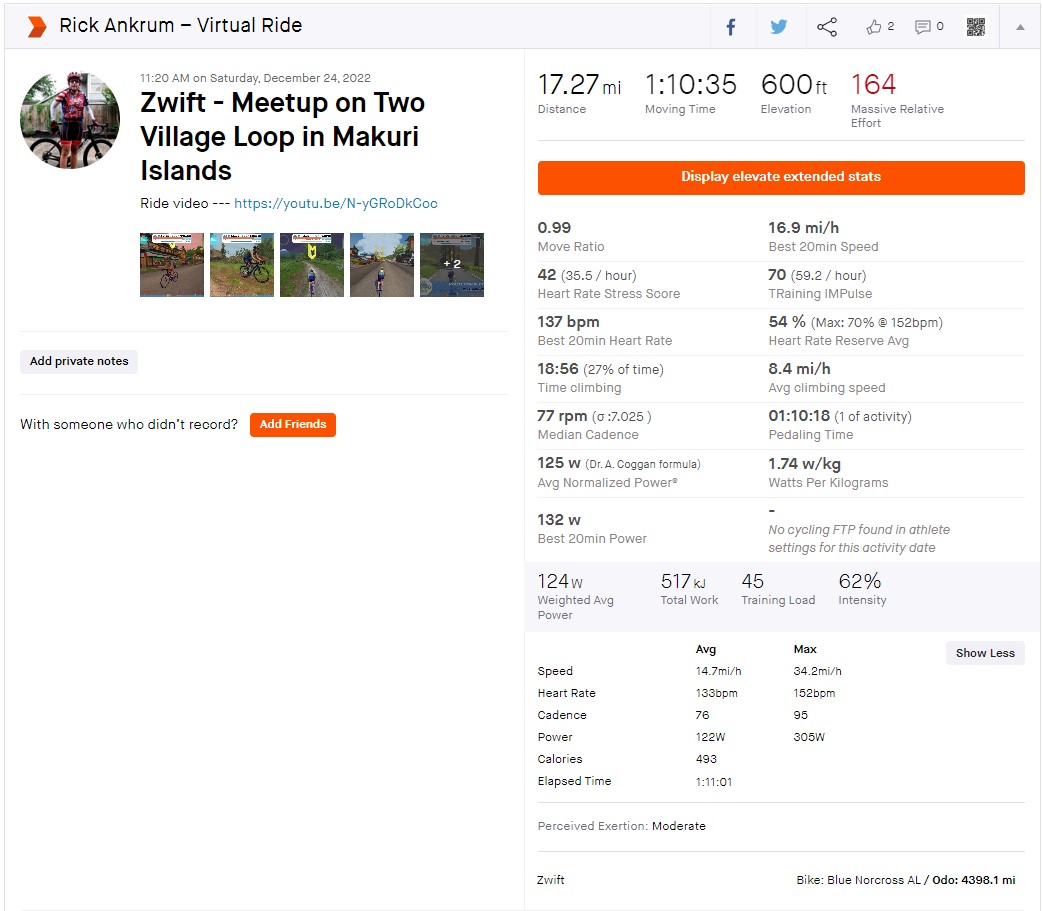
Task: Collapse stats with Show Less
Action: click(x=985, y=653)
